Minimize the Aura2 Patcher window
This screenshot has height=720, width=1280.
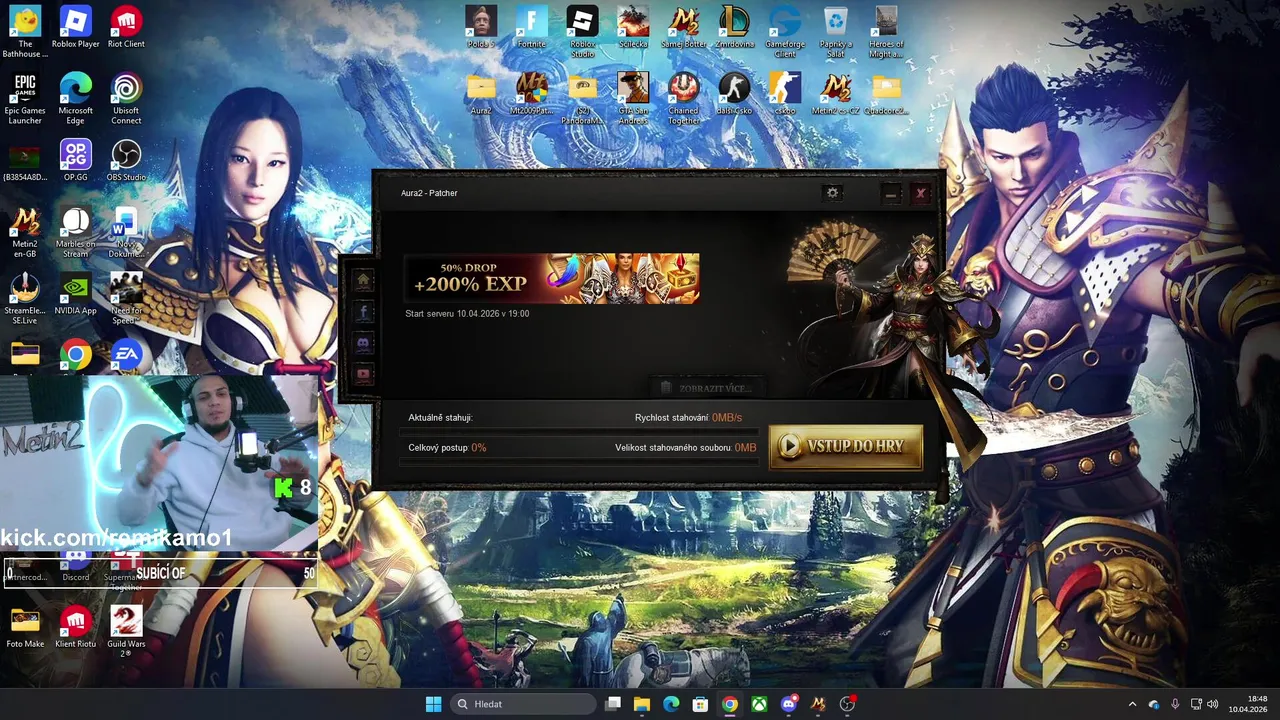[891, 194]
